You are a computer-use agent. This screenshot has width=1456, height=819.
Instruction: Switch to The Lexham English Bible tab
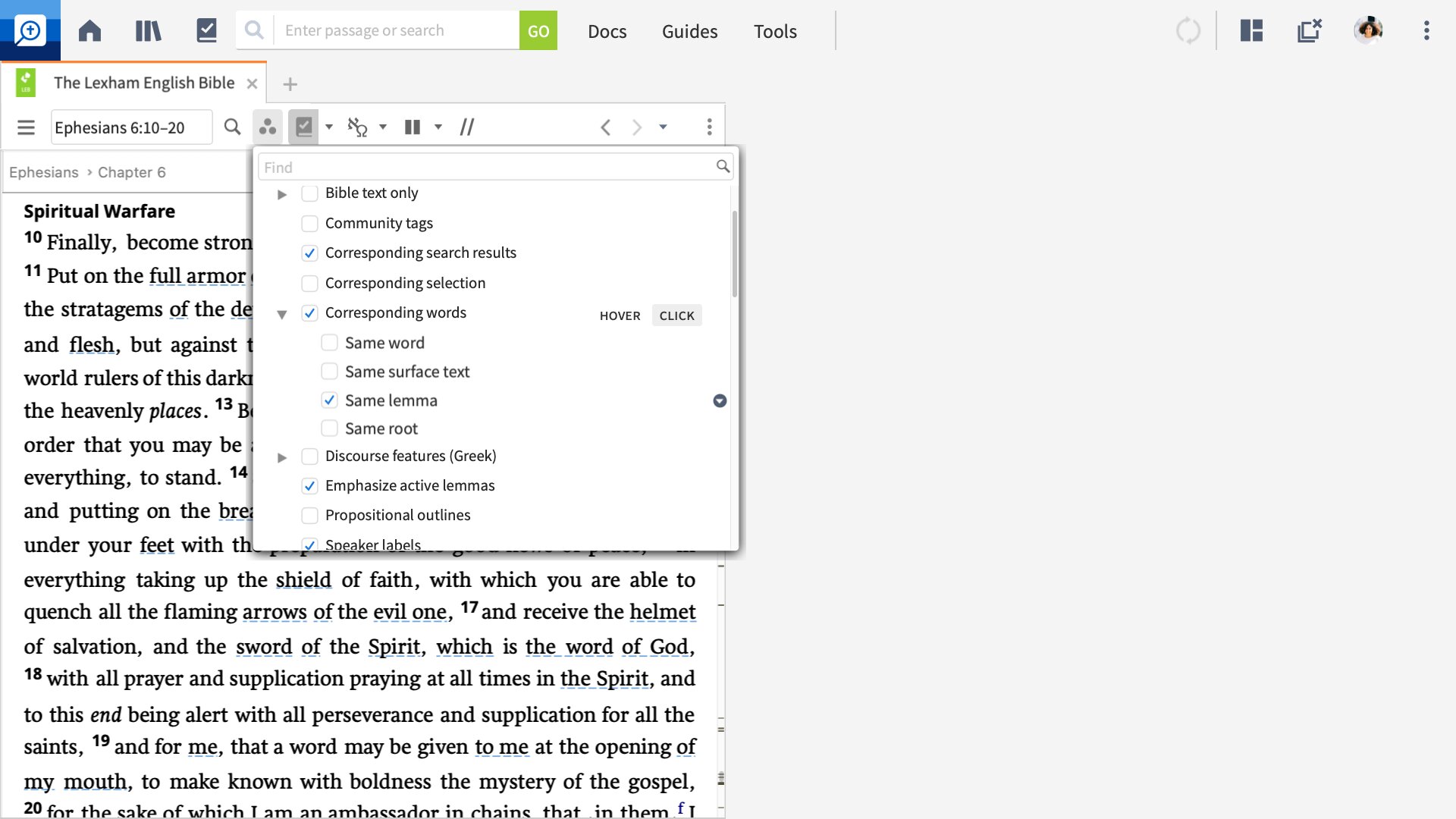(x=144, y=83)
